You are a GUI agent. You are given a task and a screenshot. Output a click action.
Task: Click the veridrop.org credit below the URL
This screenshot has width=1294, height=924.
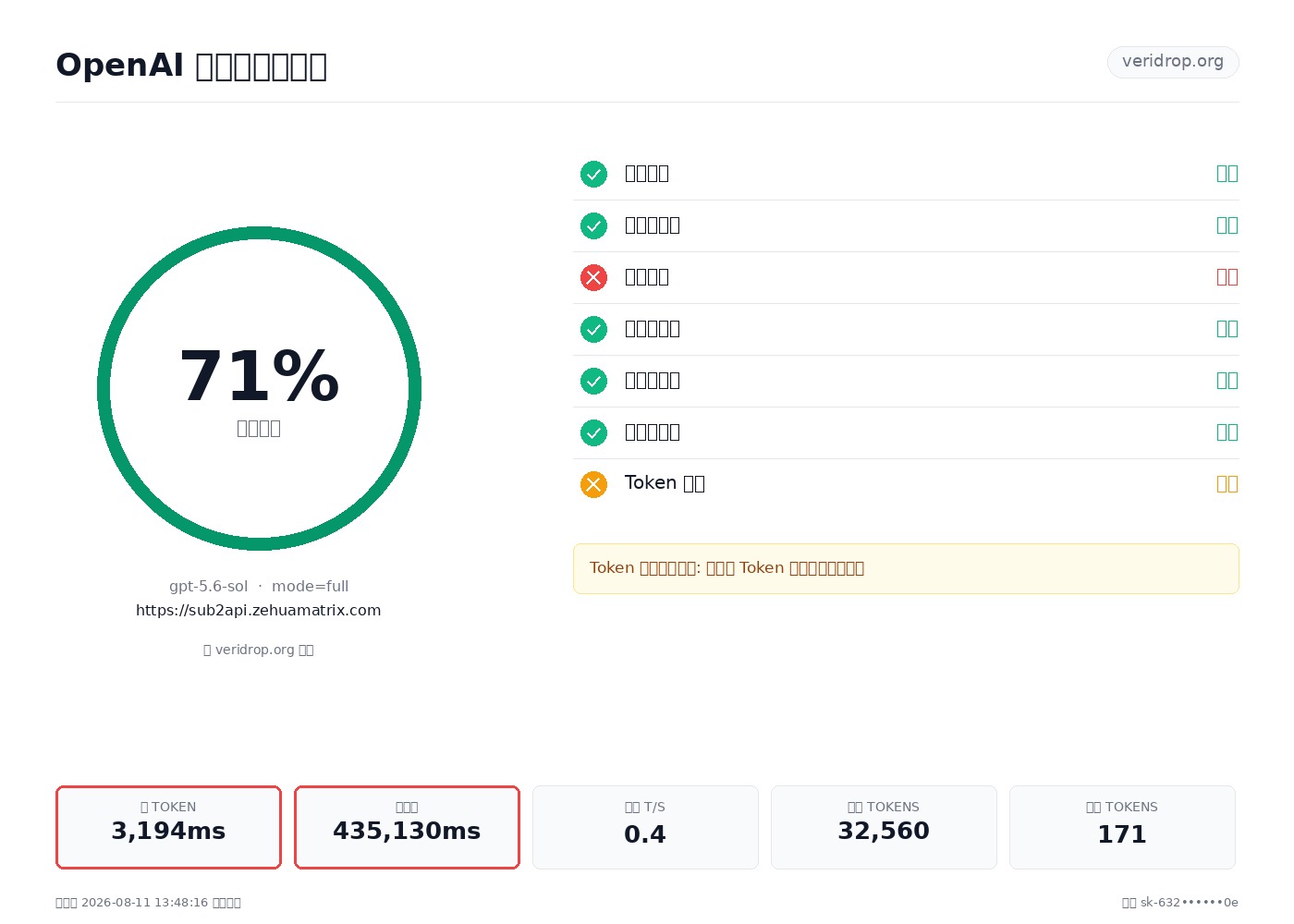(259, 650)
